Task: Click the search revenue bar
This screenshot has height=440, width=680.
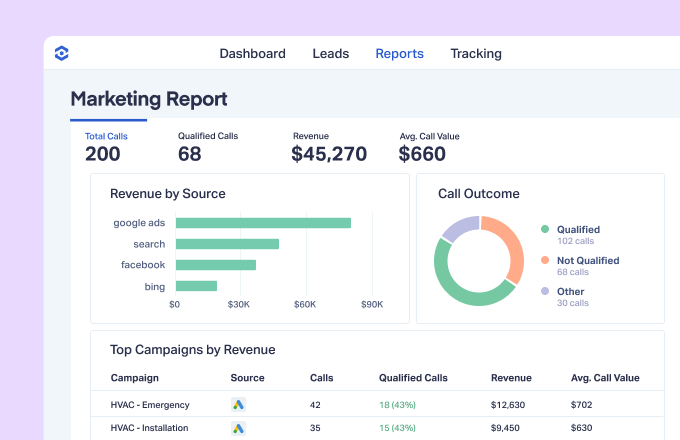Action: [227, 244]
